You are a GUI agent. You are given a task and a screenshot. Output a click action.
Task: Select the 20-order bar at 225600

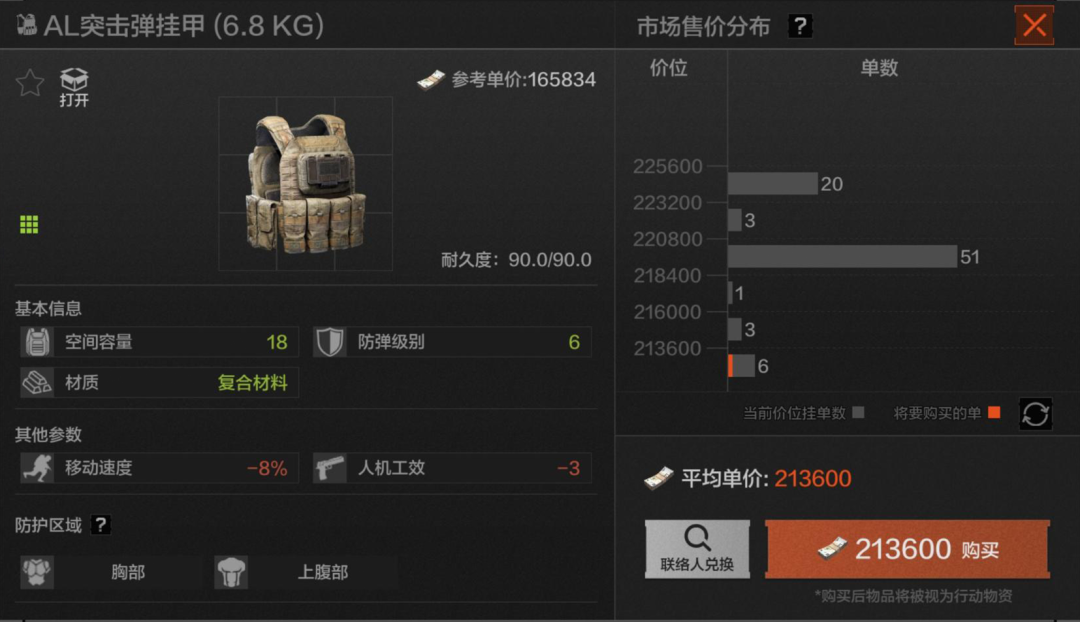tap(773, 184)
